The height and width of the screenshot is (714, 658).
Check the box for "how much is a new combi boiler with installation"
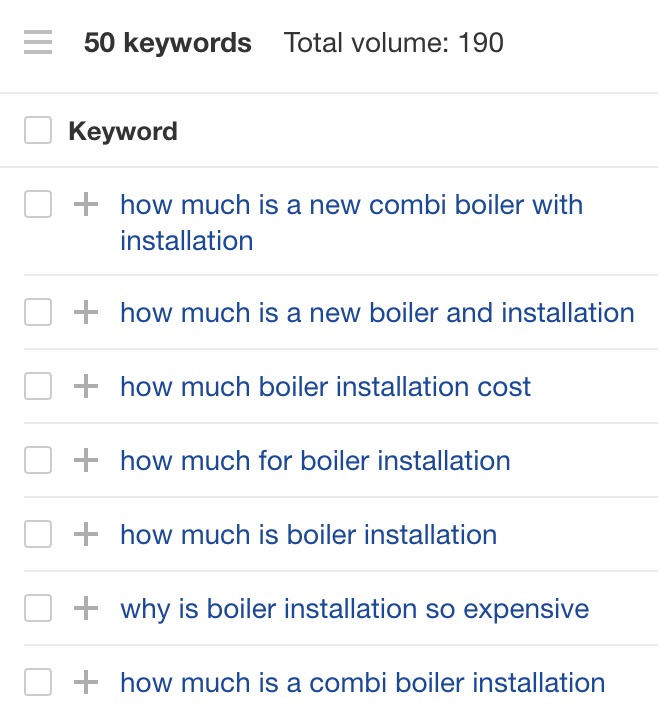[x=38, y=205]
